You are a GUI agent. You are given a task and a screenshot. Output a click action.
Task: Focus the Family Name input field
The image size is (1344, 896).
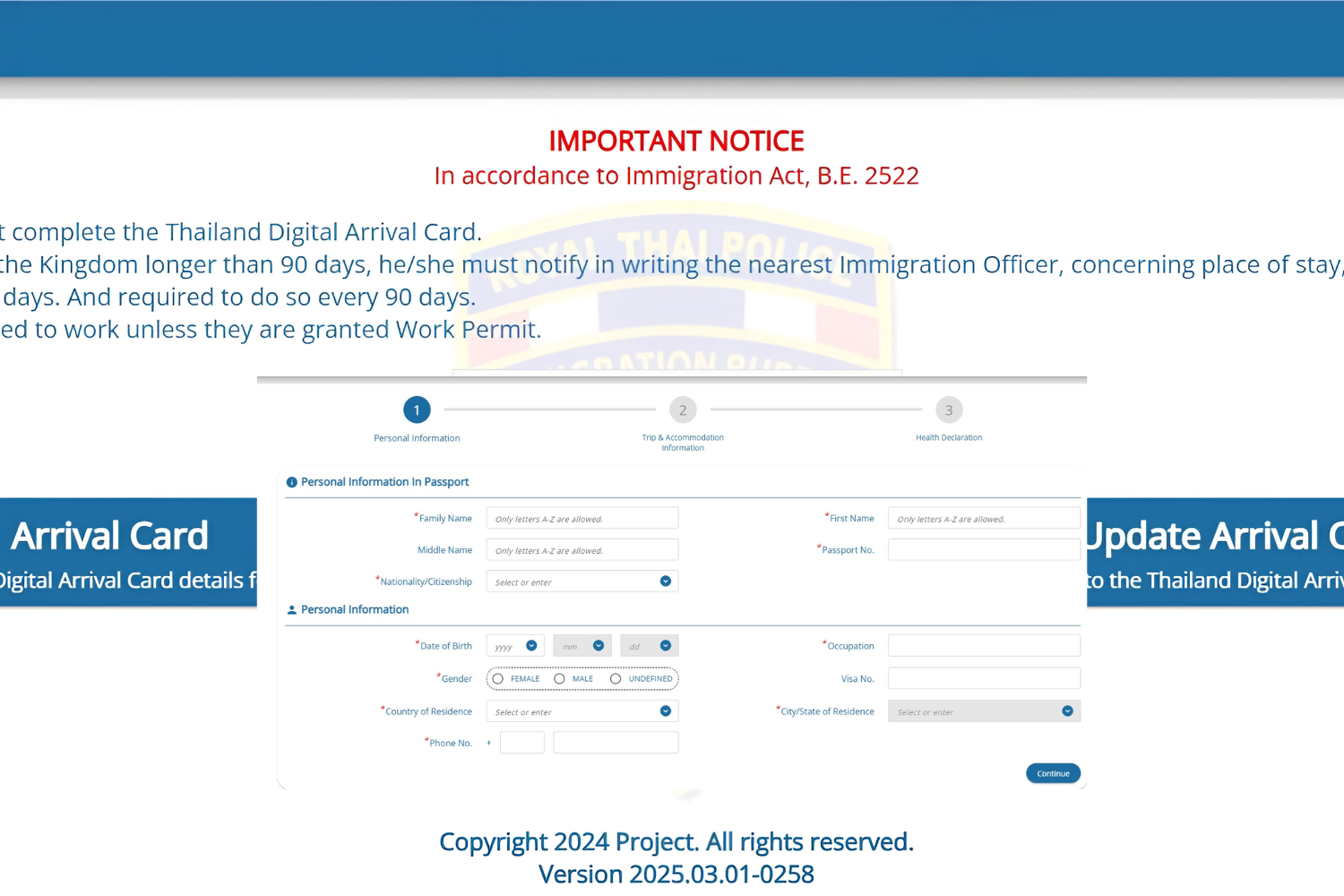[x=582, y=518]
